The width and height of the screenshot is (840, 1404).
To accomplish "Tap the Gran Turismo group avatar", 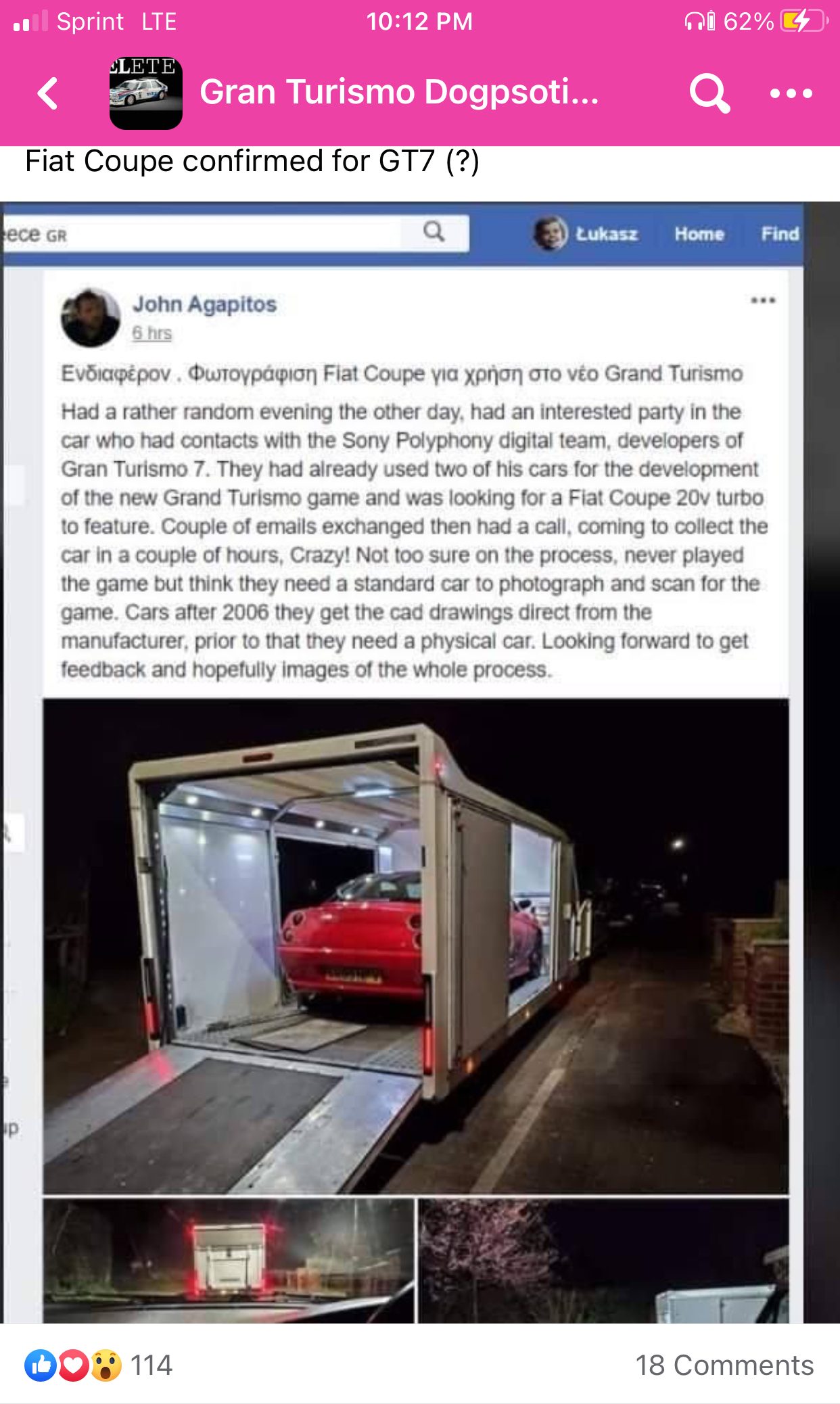I will click(x=146, y=93).
